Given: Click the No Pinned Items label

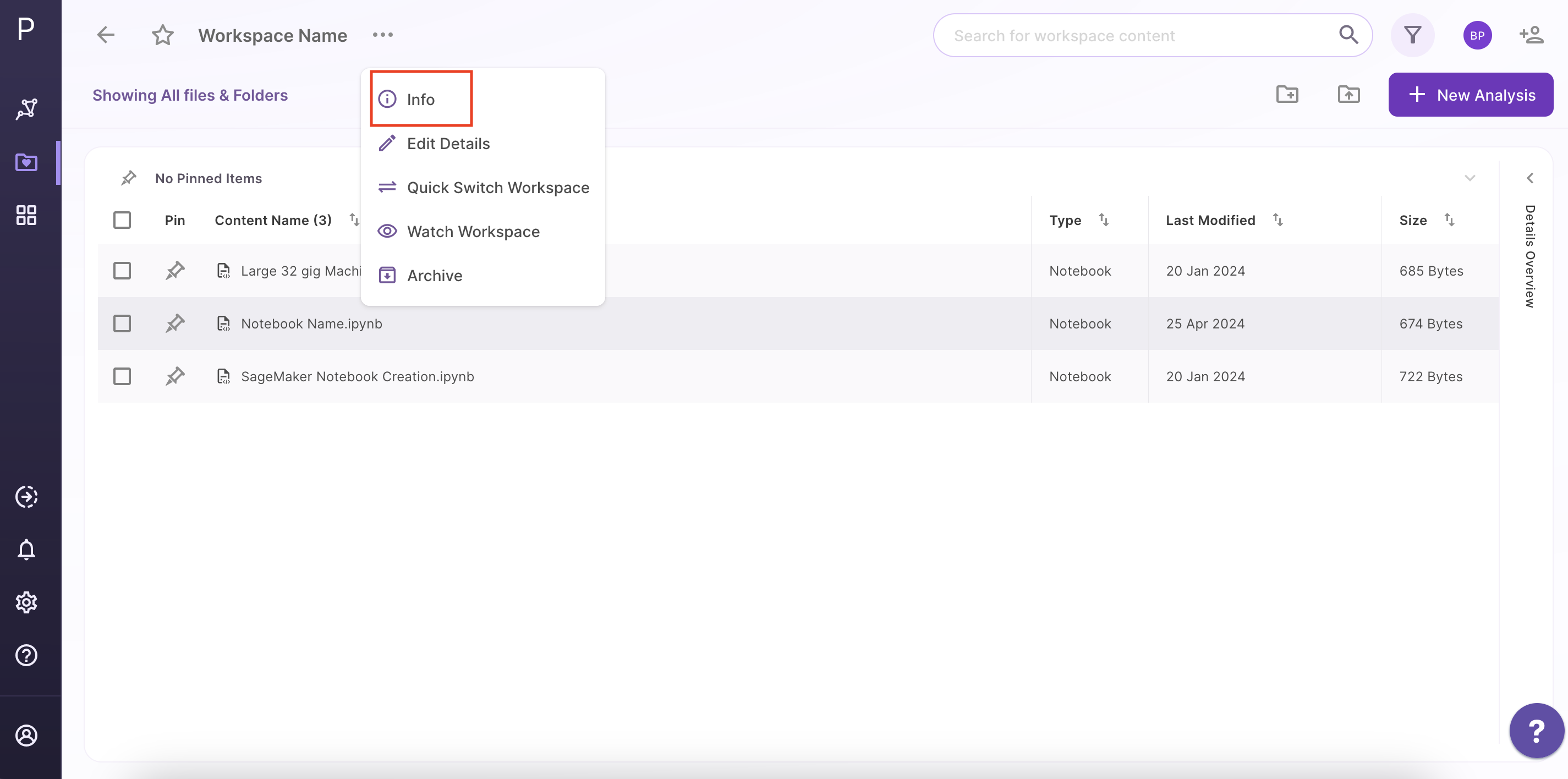Looking at the screenshot, I should point(208,178).
